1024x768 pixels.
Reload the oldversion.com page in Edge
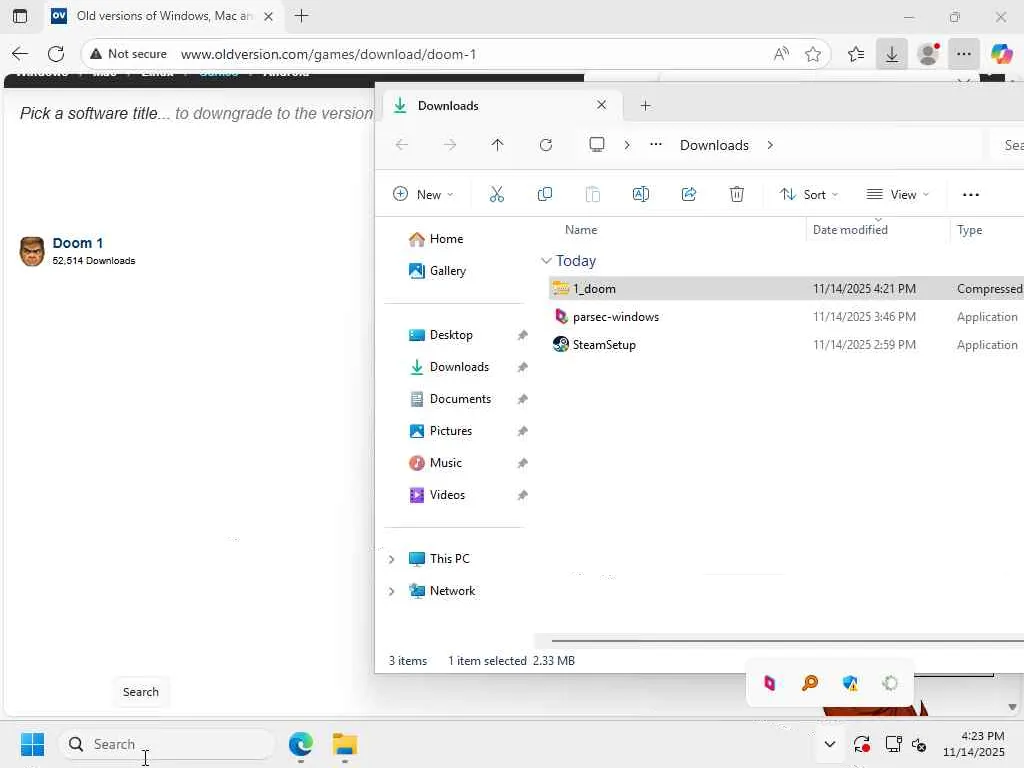(56, 54)
